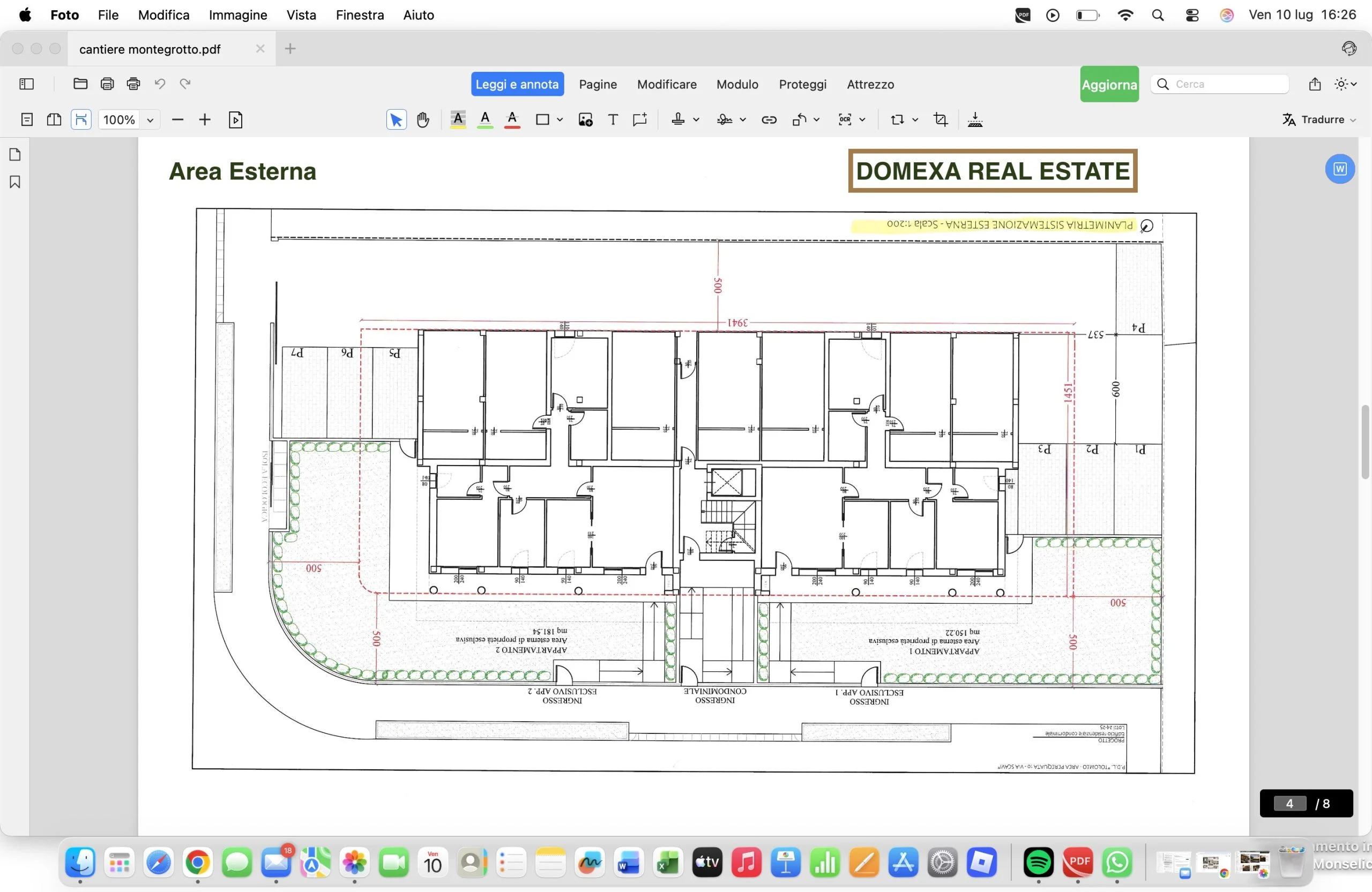Expand the signature options arrow

pyautogui.click(x=743, y=120)
